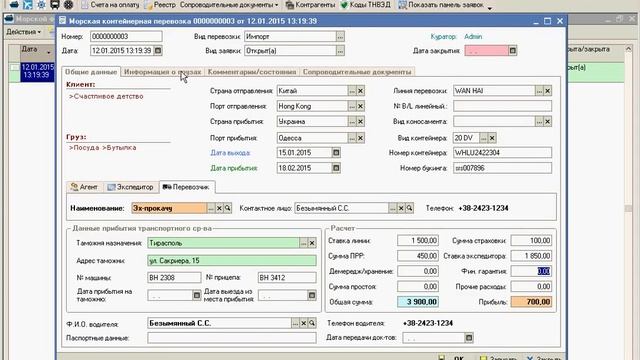640x360 pixels.
Task: Open the selection for Страна прибытия
Action: coord(352,122)
